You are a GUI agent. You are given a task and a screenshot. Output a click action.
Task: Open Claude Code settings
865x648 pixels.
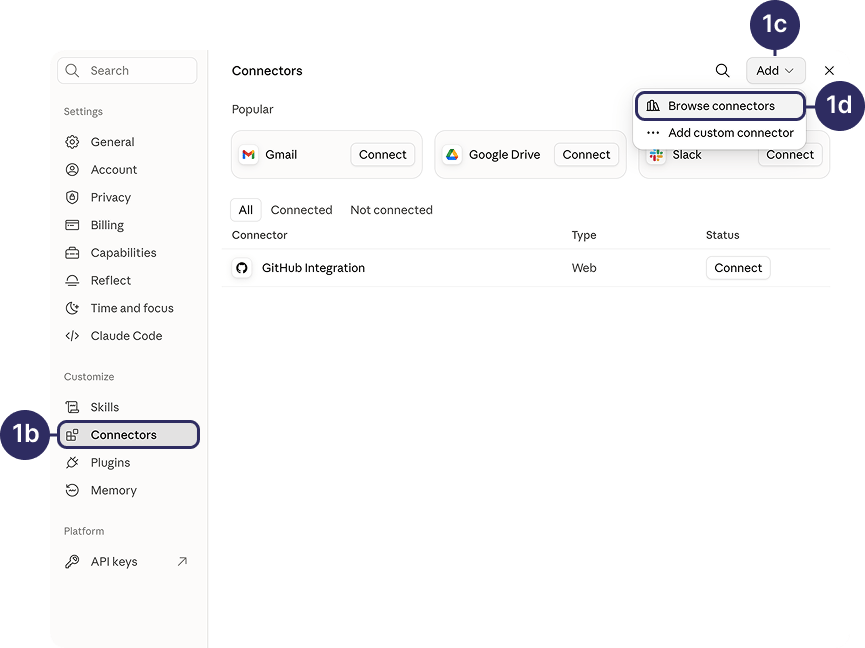coord(127,336)
